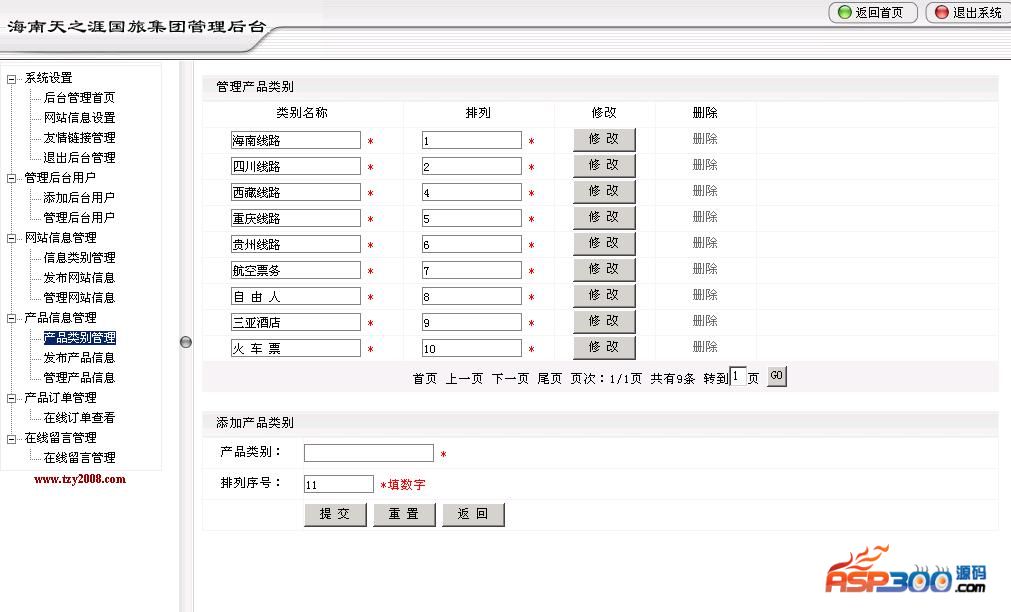Click 删除 link for 自由人 row

click(705, 295)
